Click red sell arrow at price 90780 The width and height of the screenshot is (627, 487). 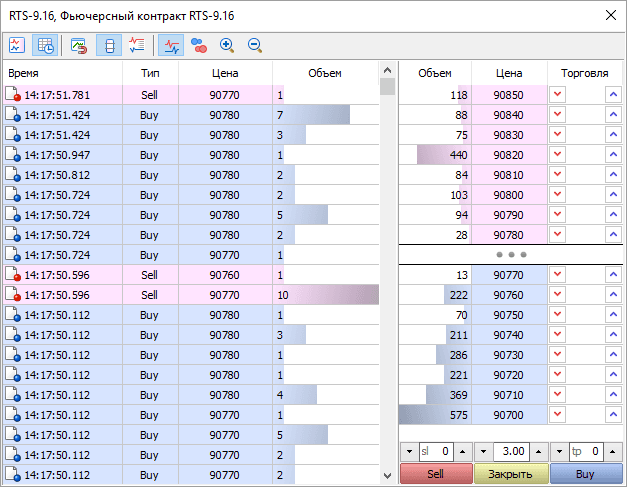click(x=557, y=235)
